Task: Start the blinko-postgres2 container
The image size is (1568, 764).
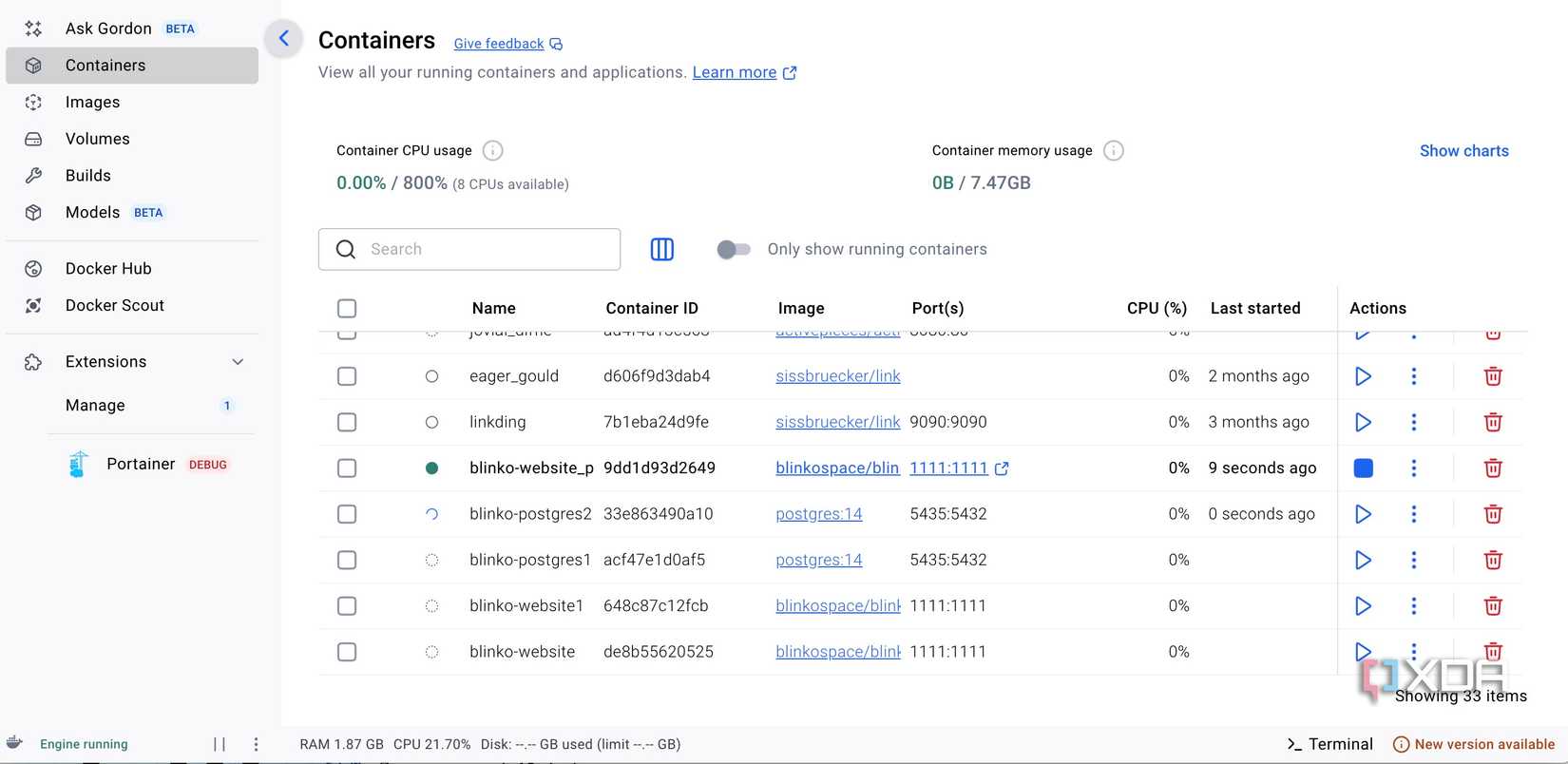Action: [x=1363, y=514]
